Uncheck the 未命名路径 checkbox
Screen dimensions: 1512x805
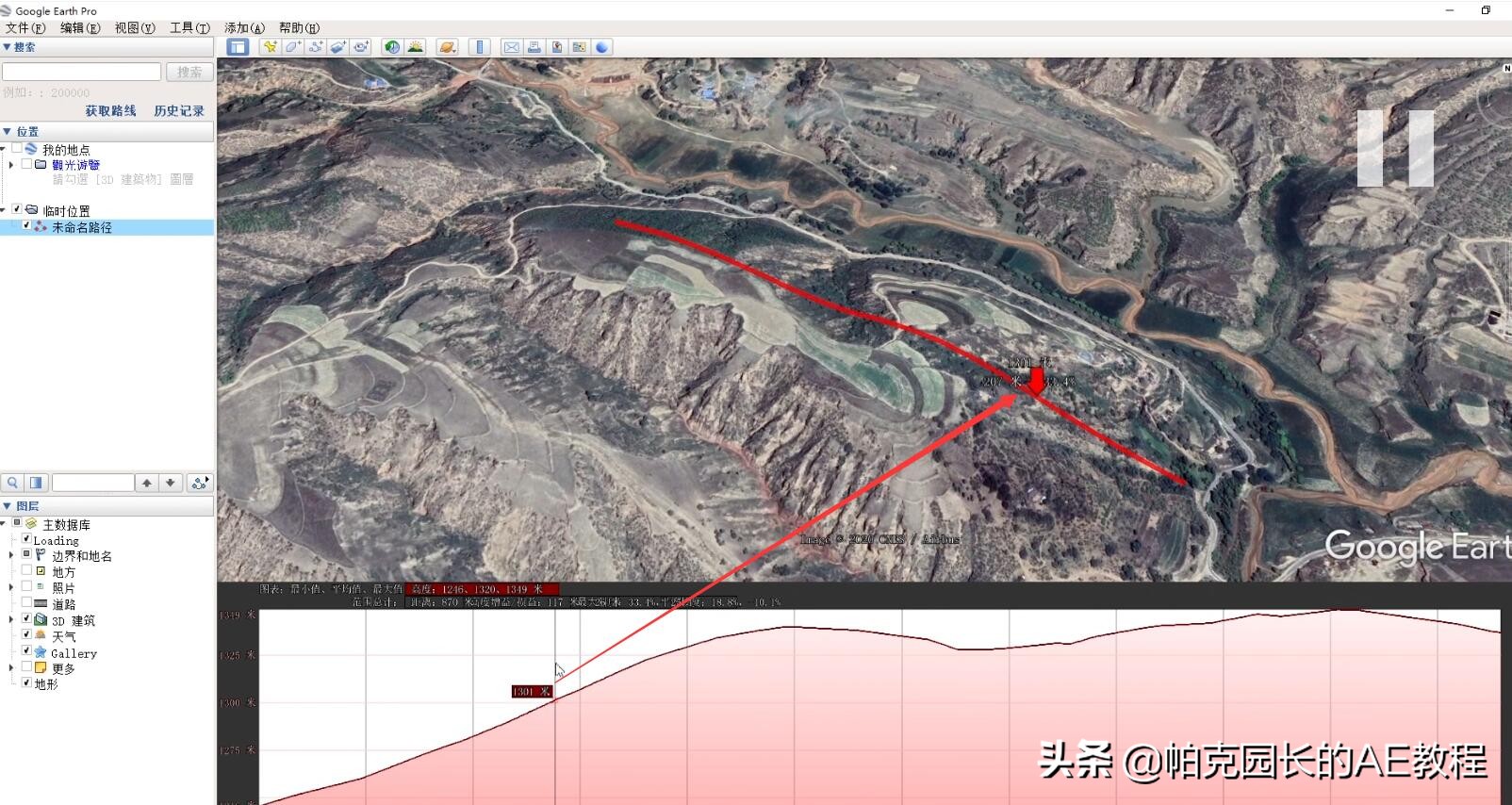pos(26,226)
